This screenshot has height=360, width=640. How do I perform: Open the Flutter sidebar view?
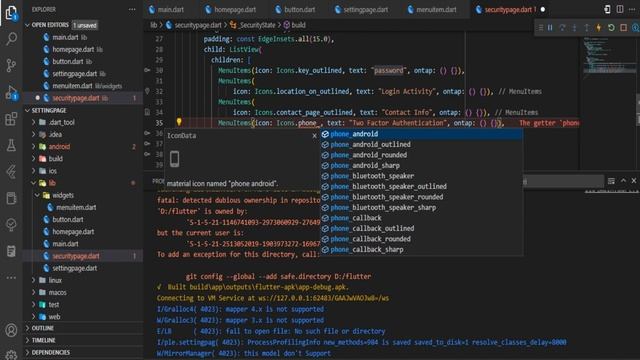click(11, 172)
